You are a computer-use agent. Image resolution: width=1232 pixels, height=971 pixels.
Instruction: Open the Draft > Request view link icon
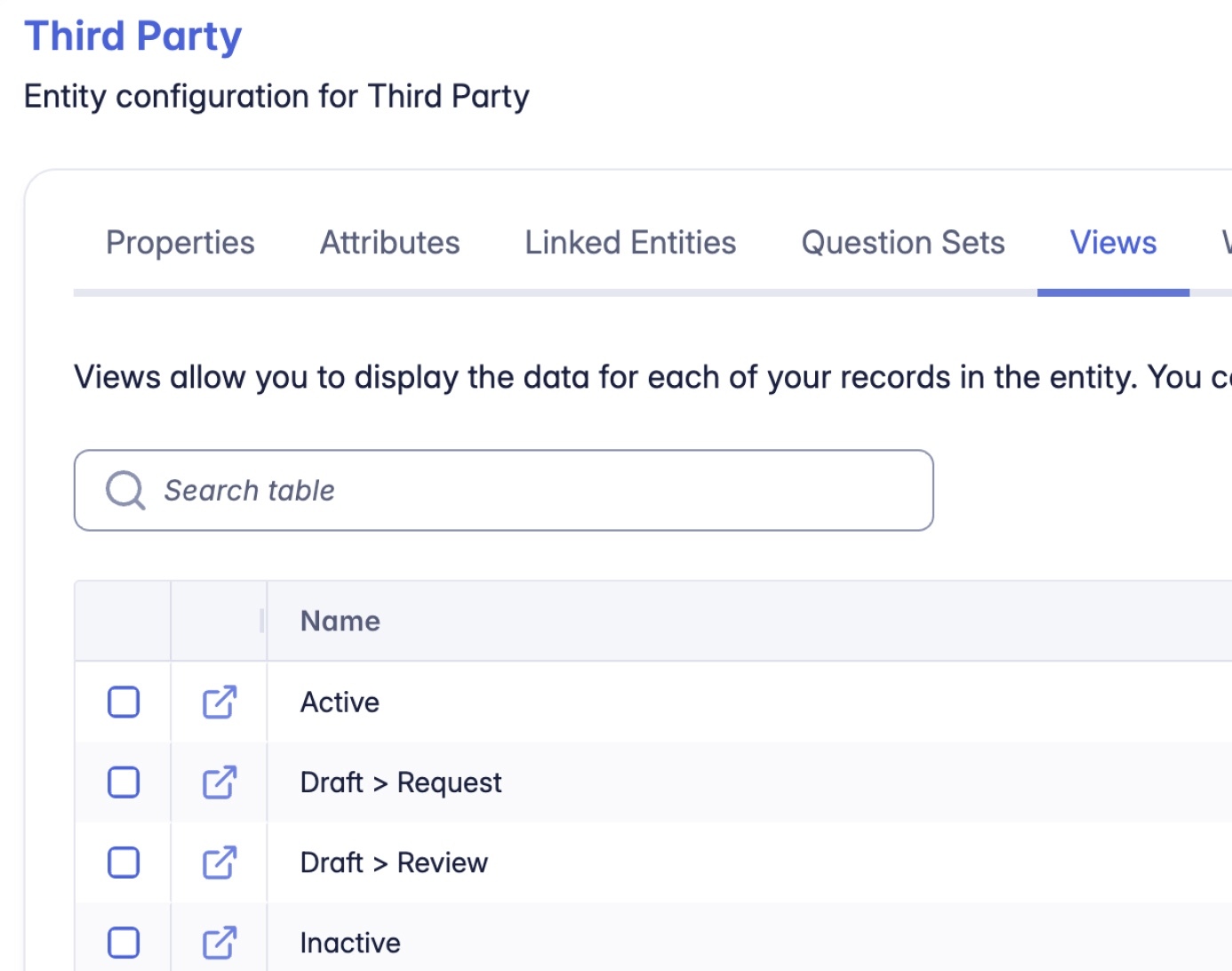pos(219,782)
